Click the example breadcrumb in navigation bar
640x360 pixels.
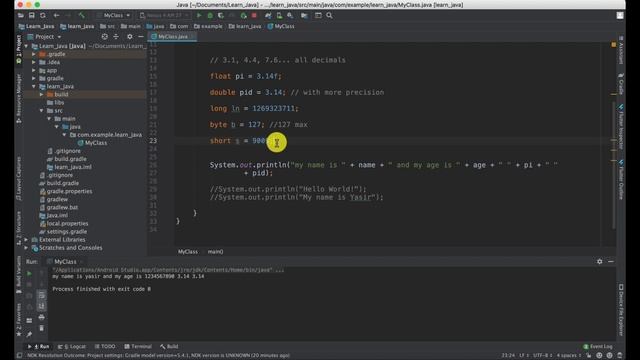pos(208,26)
